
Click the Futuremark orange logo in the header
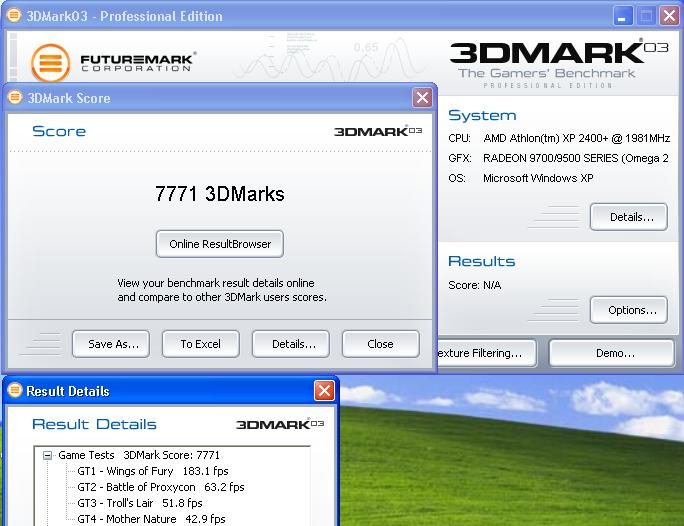click(x=51, y=63)
